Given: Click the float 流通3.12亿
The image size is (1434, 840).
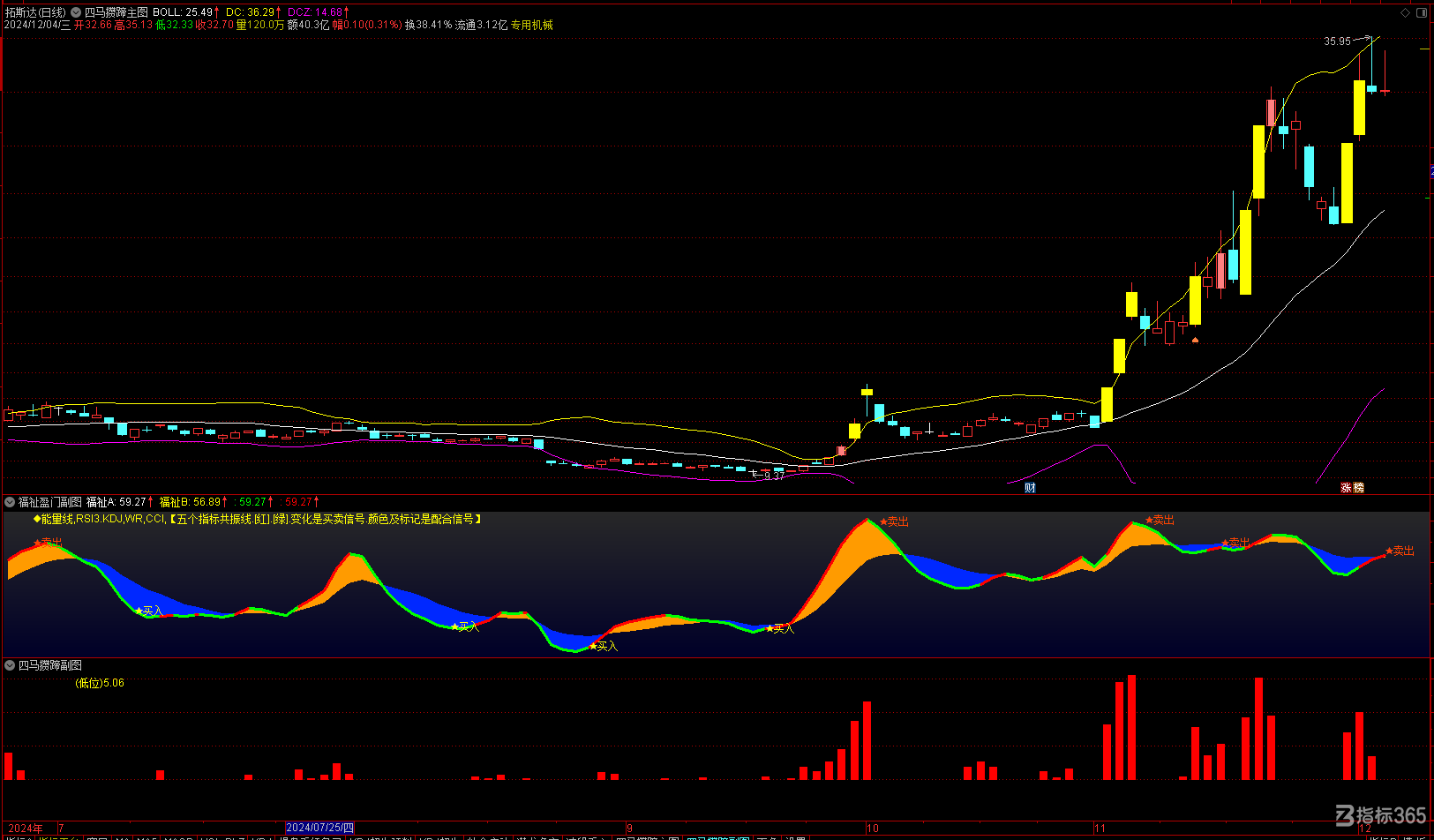Looking at the screenshot, I should tap(482, 25).
